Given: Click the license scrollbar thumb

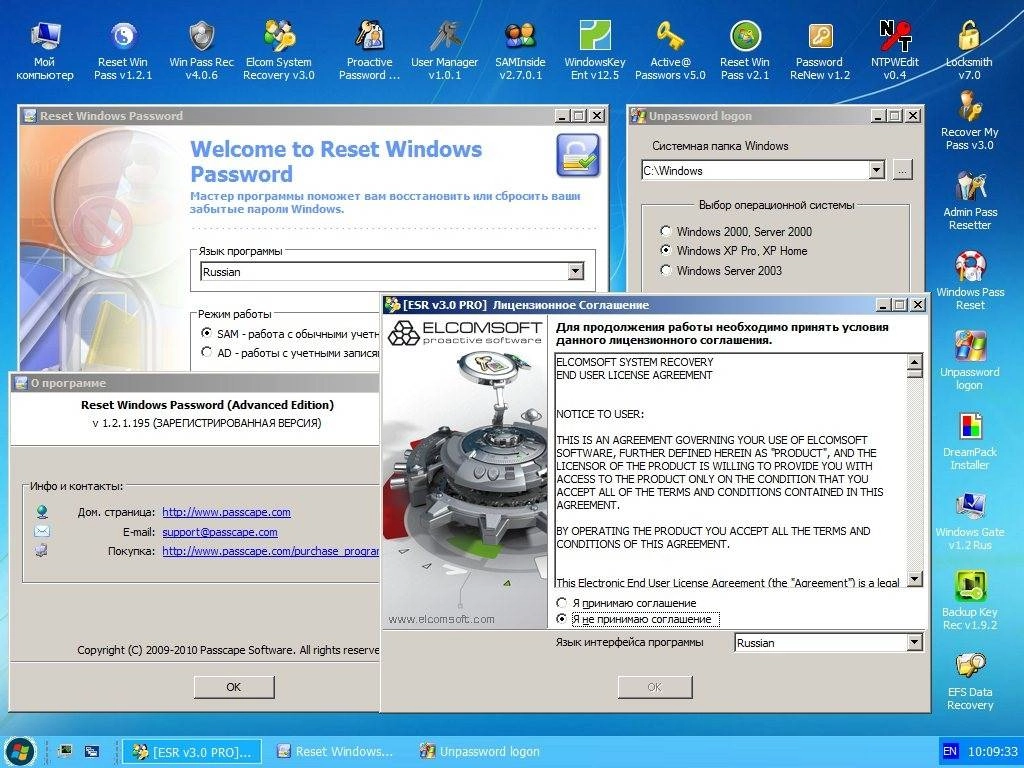Looking at the screenshot, I should click(915, 374).
